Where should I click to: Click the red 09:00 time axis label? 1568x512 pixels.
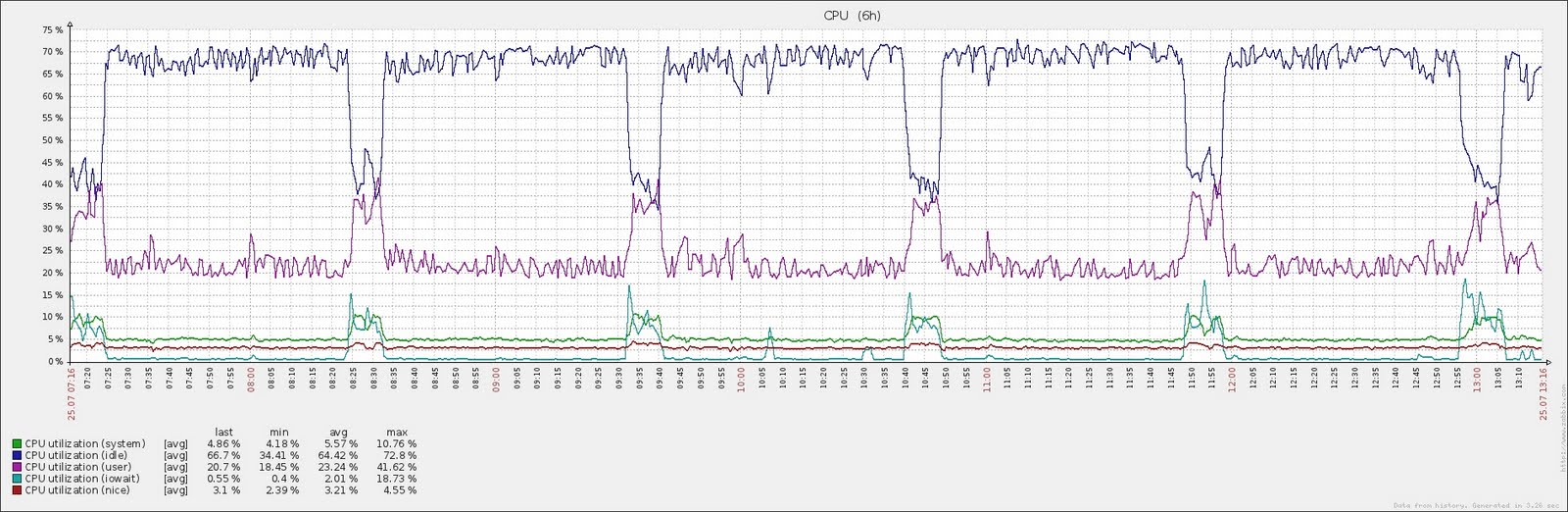[x=496, y=380]
